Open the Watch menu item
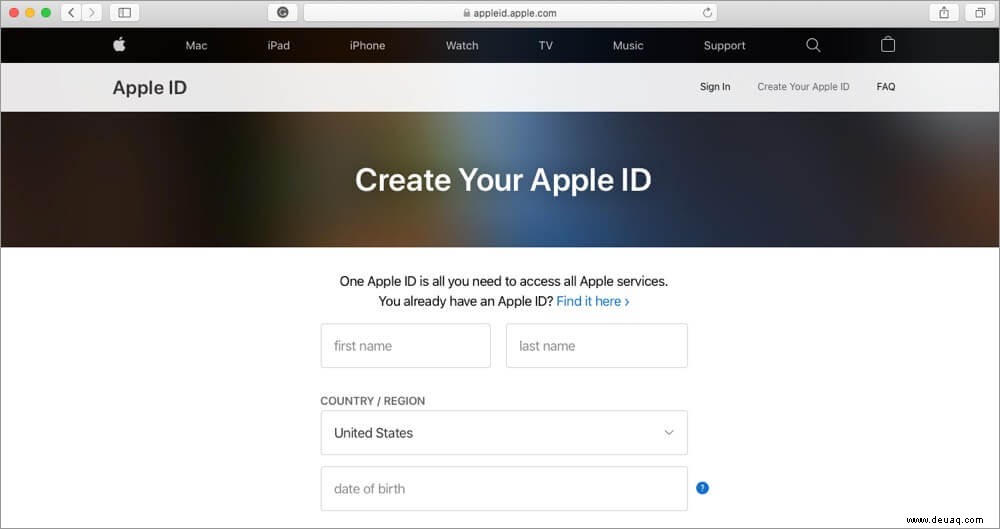 [462, 45]
